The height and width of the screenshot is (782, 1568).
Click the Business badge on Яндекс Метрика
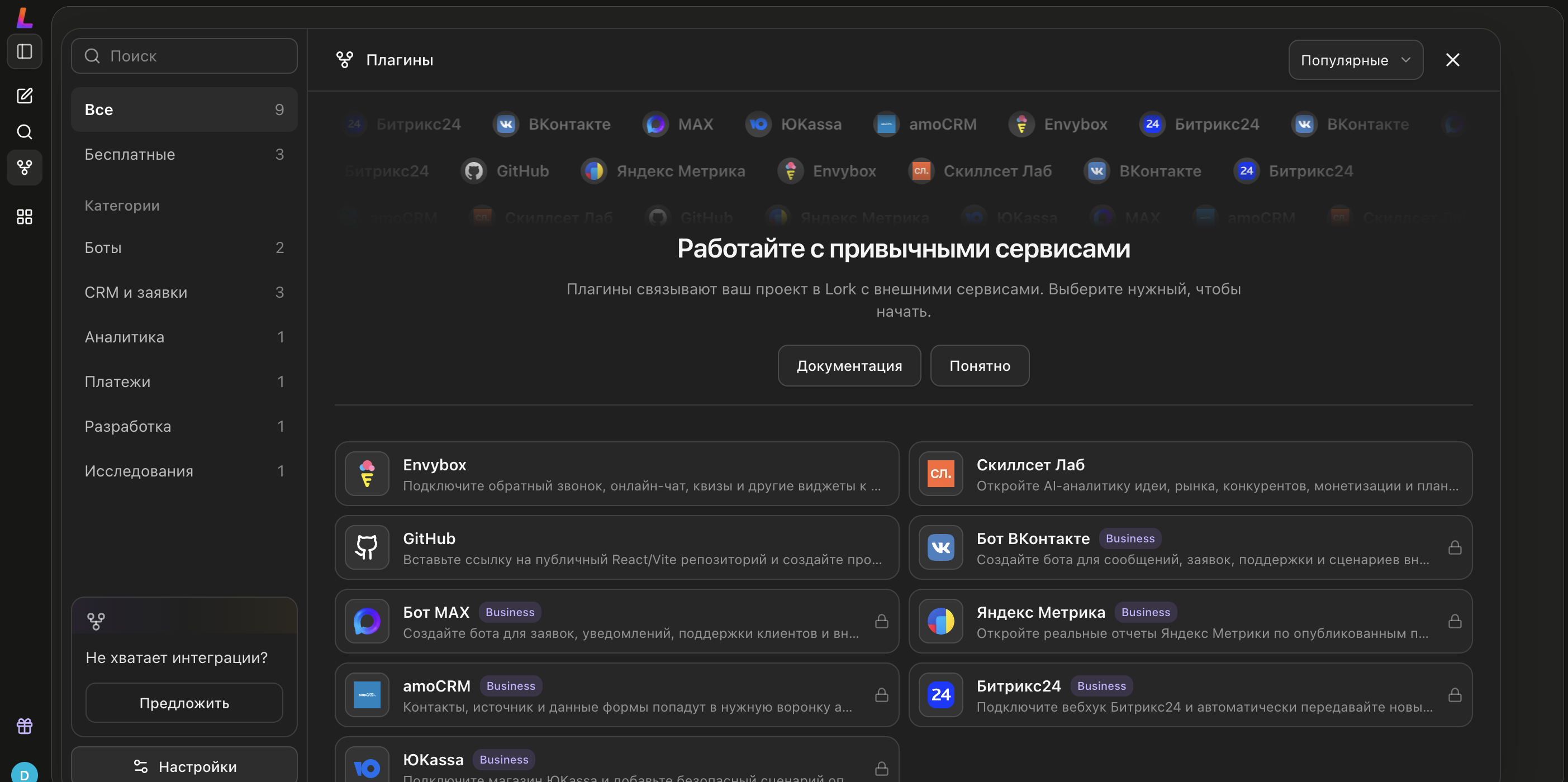point(1145,612)
